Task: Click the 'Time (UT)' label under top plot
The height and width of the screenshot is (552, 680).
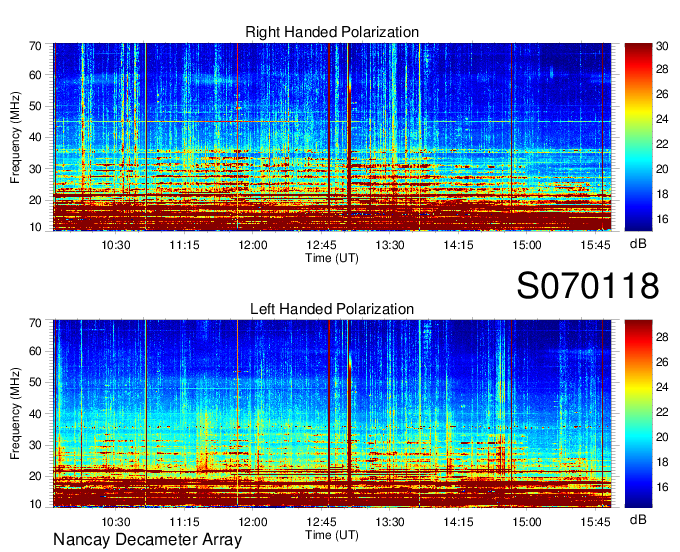Action: (332, 258)
